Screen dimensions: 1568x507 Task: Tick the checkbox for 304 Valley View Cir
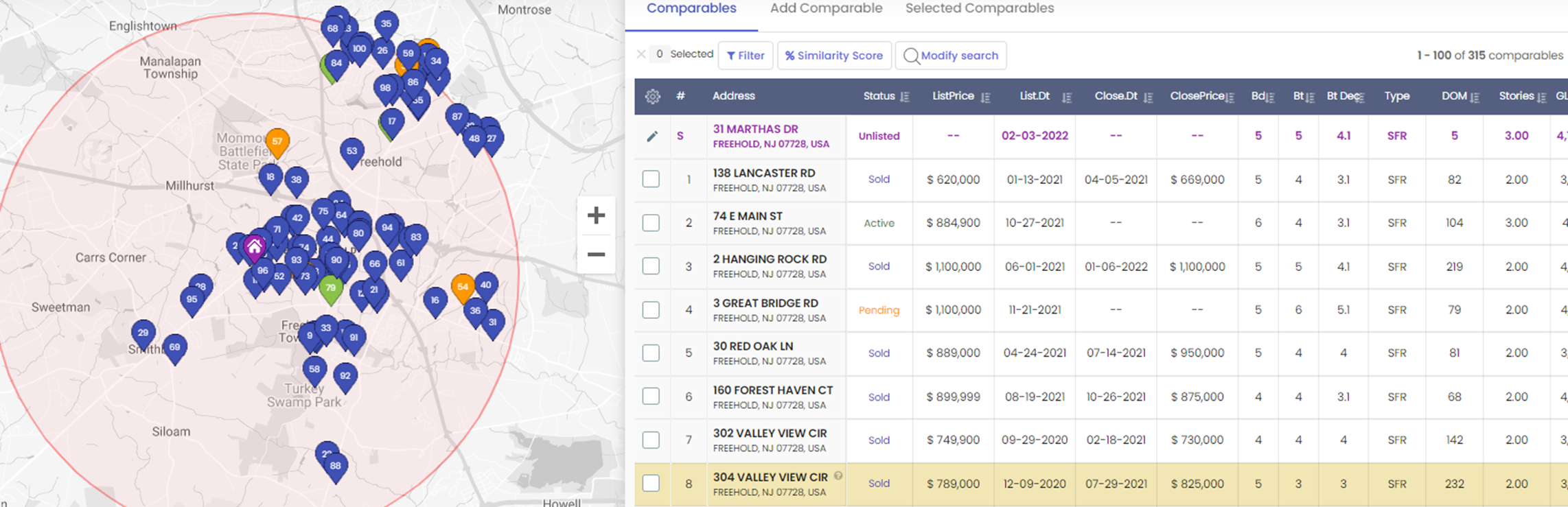point(651,483)
